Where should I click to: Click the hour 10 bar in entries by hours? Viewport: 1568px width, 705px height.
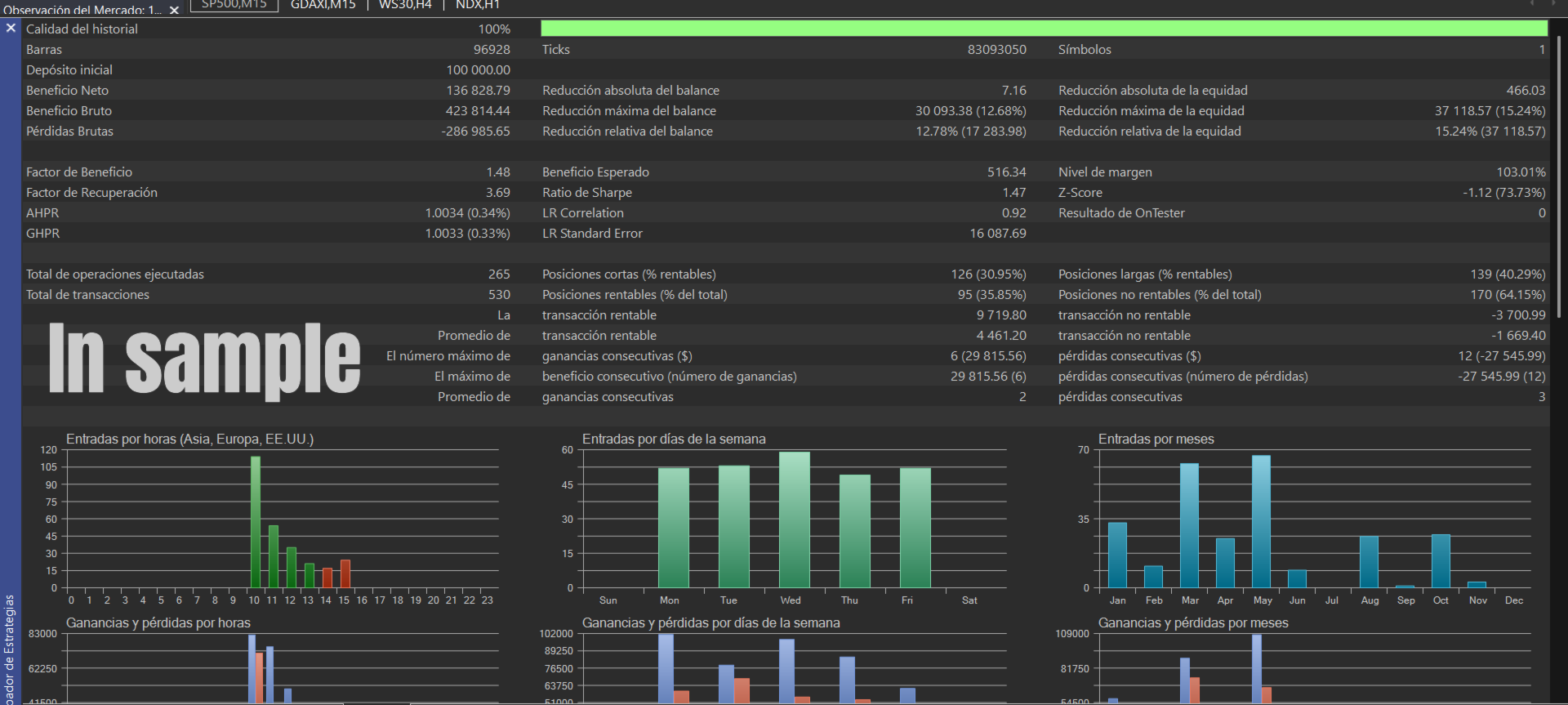(x=255, y=521)
